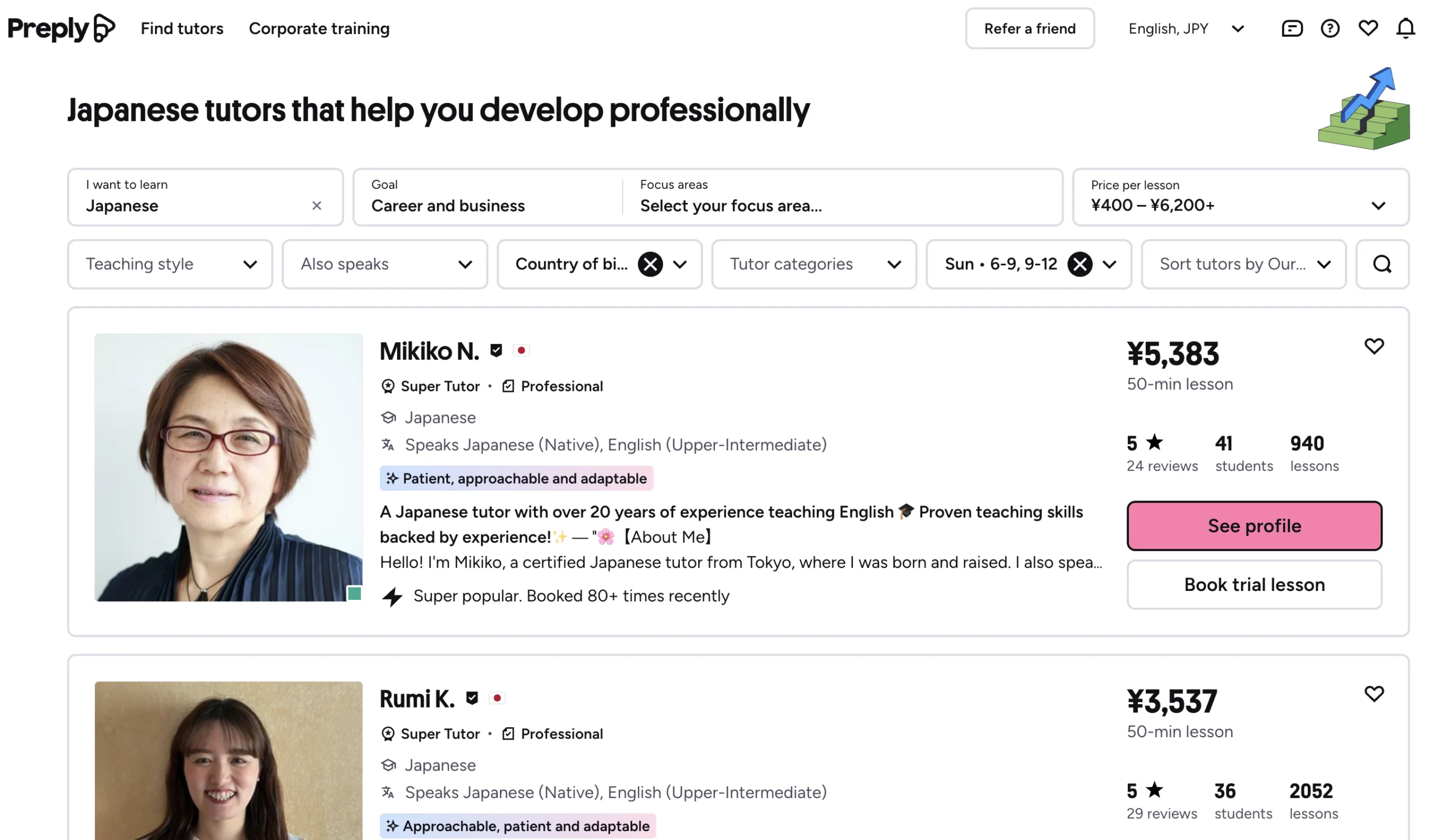Clear the Japanese language selection
Viewport: 1430px width, 840px height.
click(317, 206)
